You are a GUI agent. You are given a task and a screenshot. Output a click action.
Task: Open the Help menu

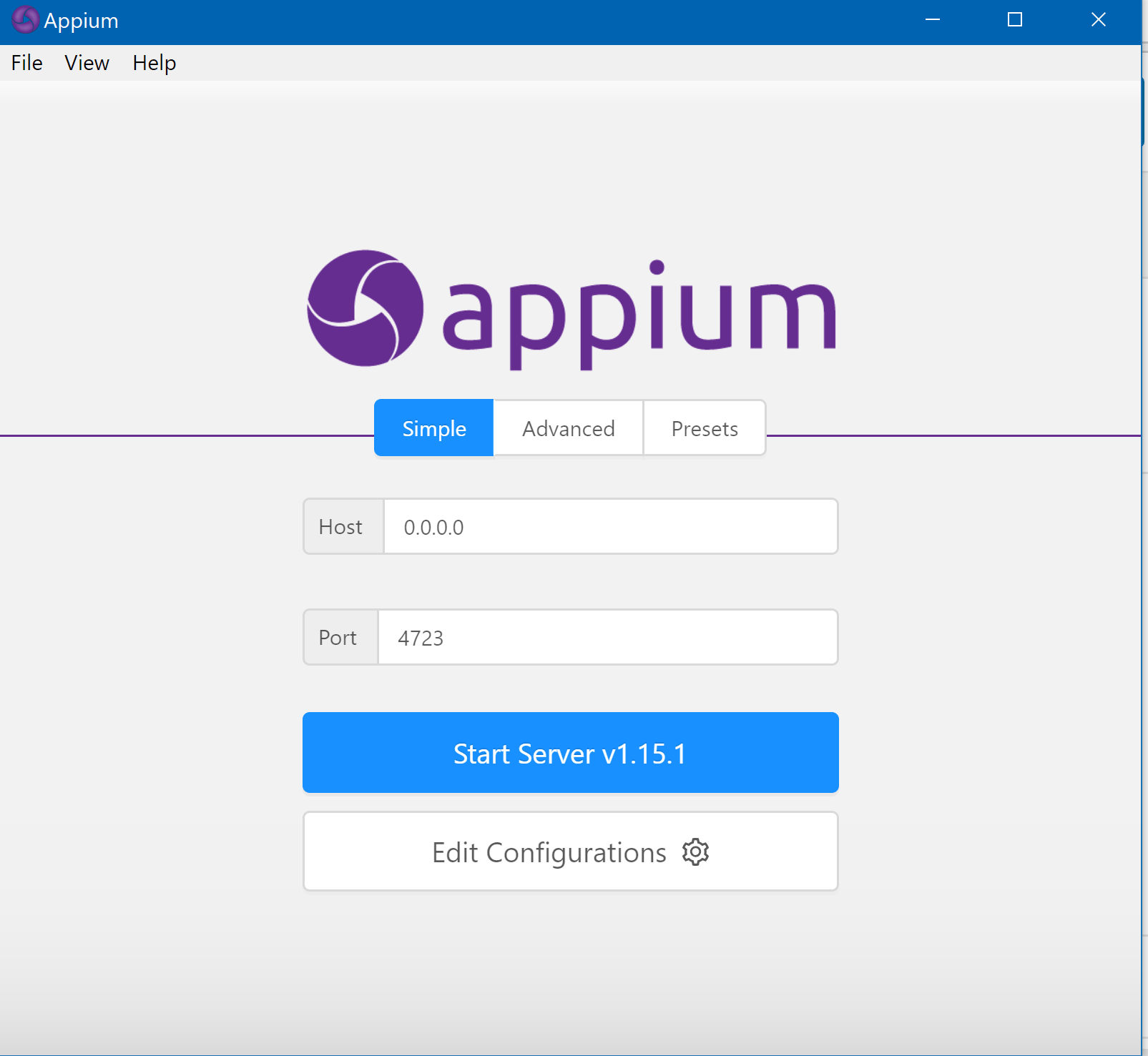[154, 63]
